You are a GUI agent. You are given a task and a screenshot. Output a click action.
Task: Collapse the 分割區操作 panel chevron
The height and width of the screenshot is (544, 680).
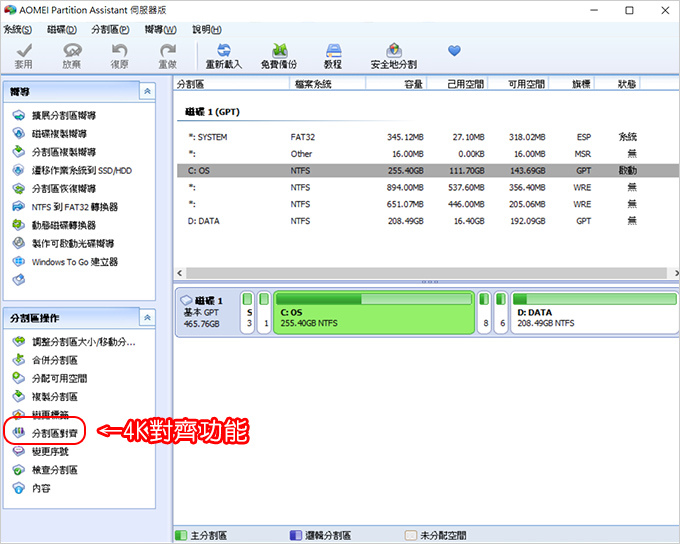(147, 318)
